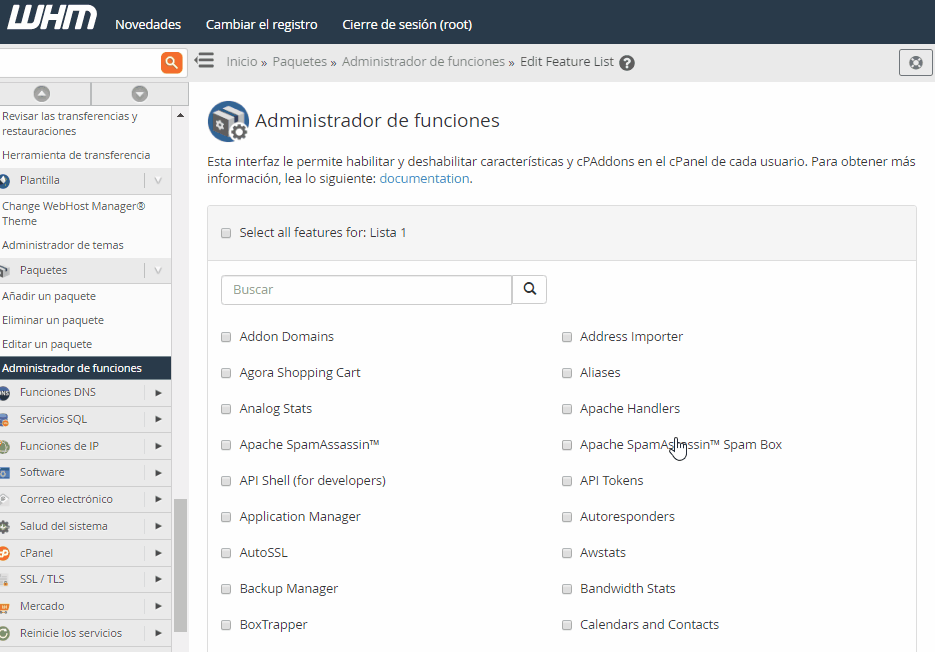
Task: Click the cPanel section icon
Action: (x=5, y=554)
